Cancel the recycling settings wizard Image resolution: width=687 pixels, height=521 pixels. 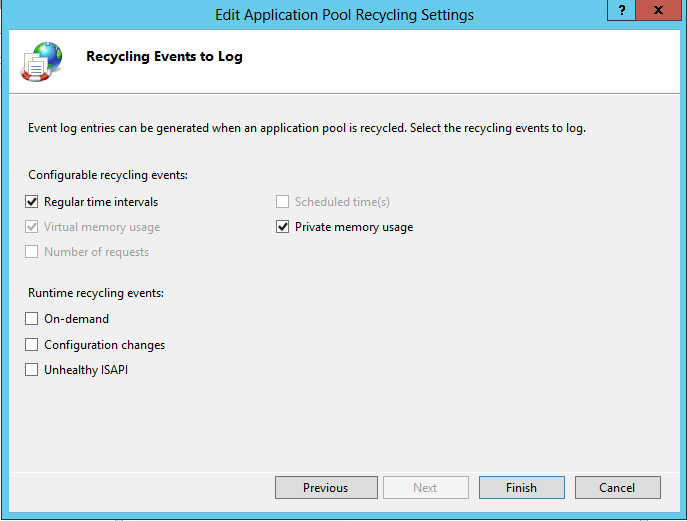click(617, 488)
